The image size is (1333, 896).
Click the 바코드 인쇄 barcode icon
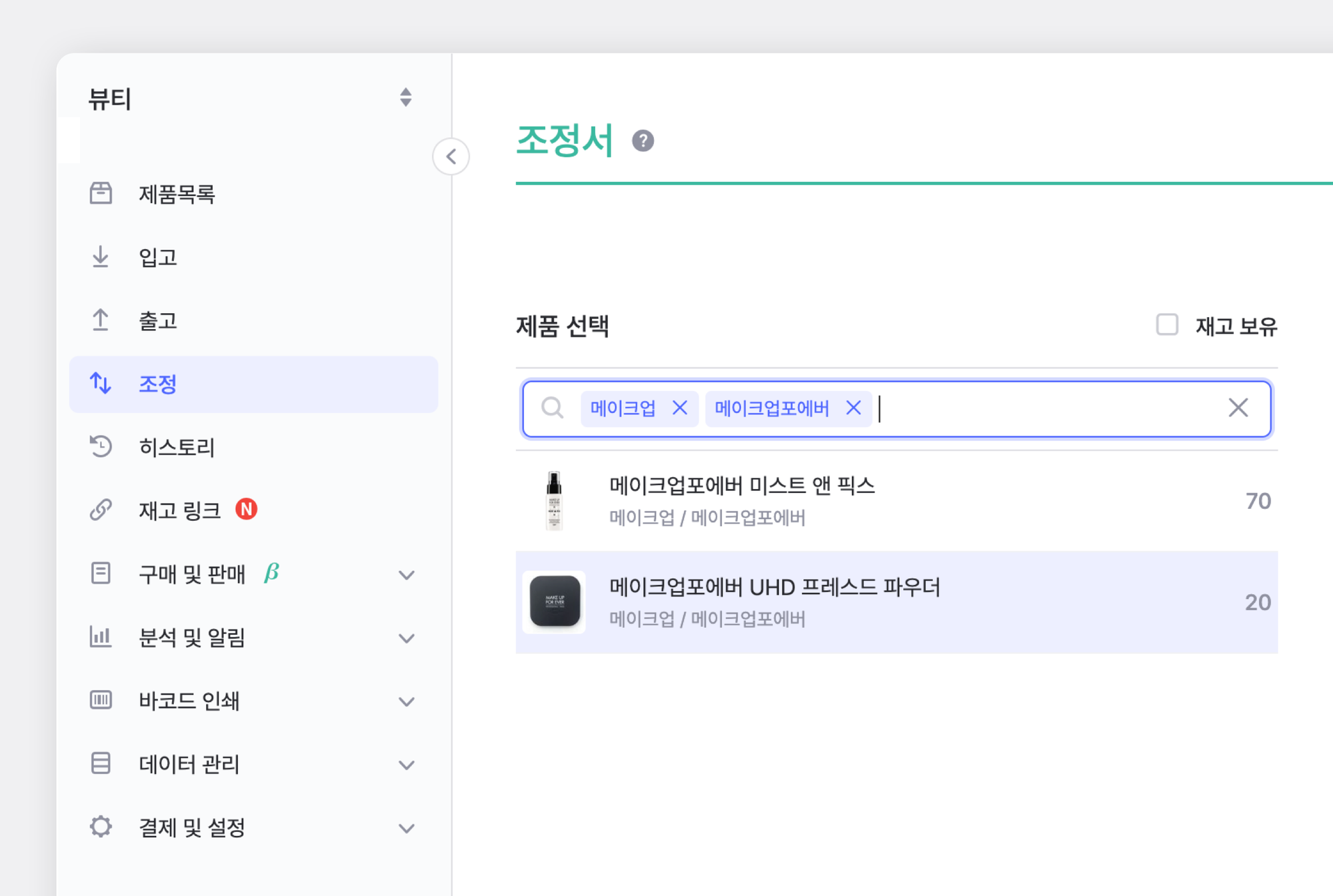[x=101, y=699]
